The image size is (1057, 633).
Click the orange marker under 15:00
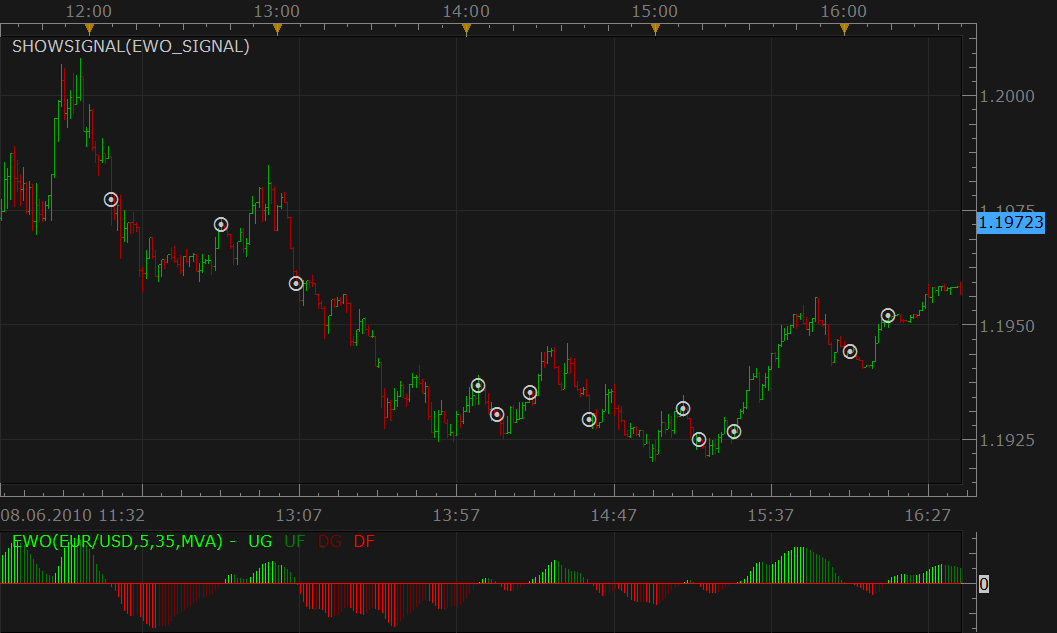click(x=655, y=29)
